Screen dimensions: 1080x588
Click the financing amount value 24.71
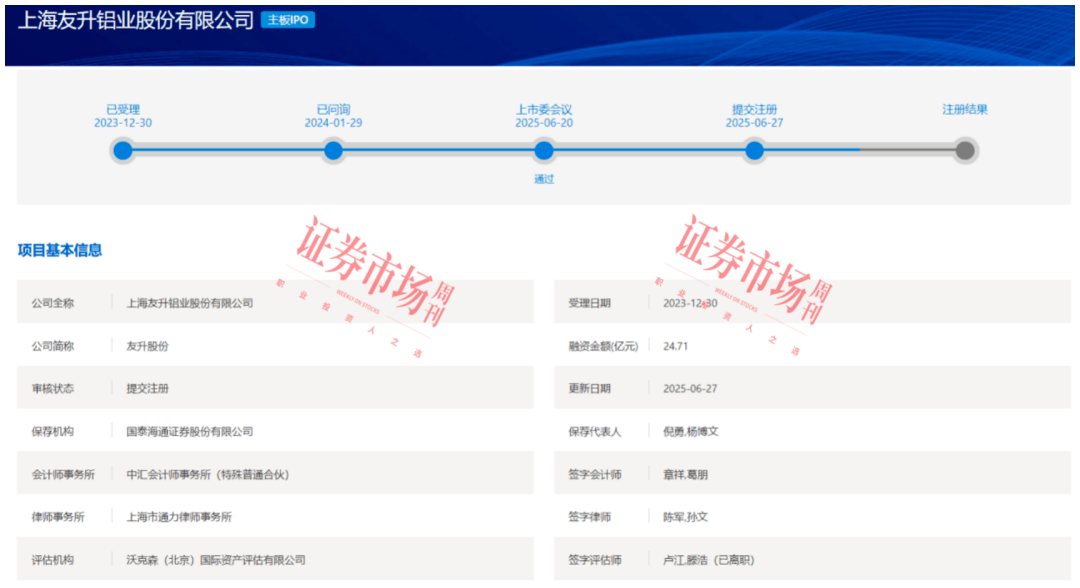(x=676, y=346)
